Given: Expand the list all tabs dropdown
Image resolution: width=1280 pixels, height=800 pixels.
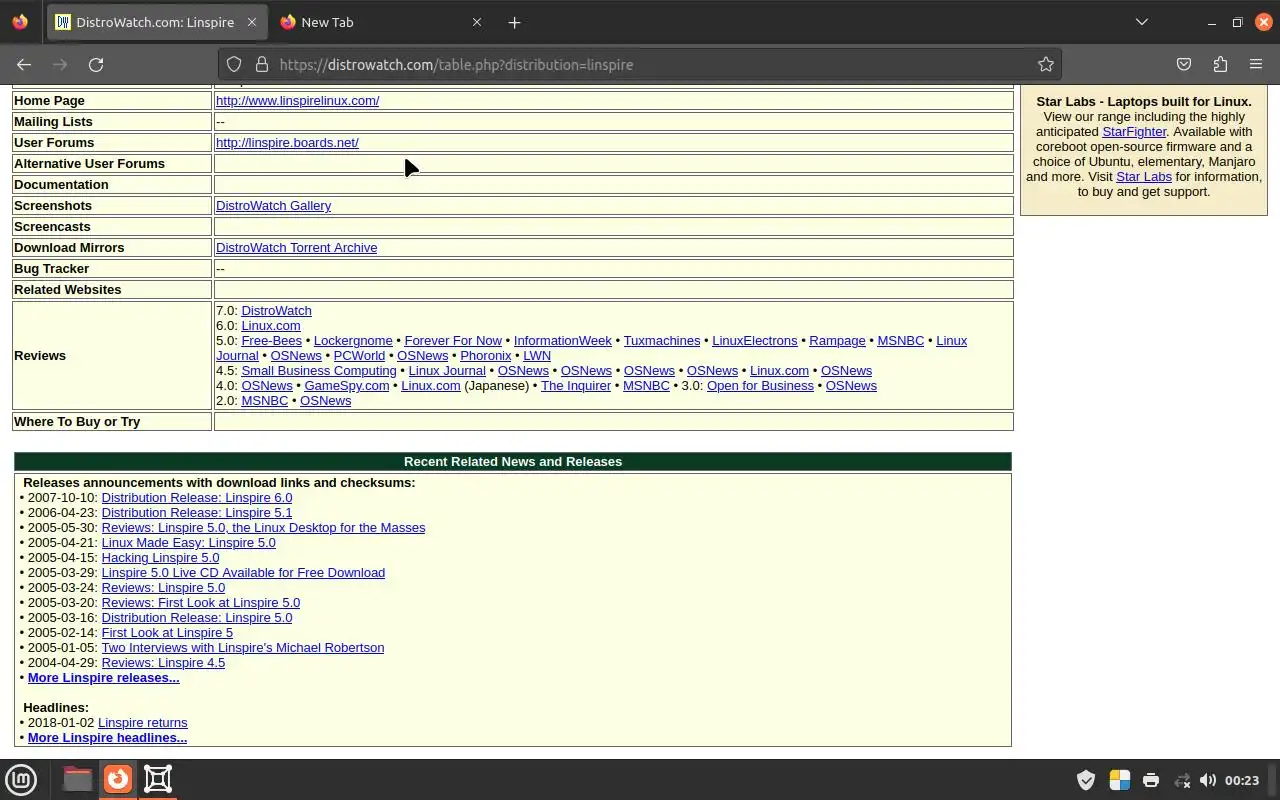Looking at the screenshot, I should pyautogui.click(x=1141, y=22).
